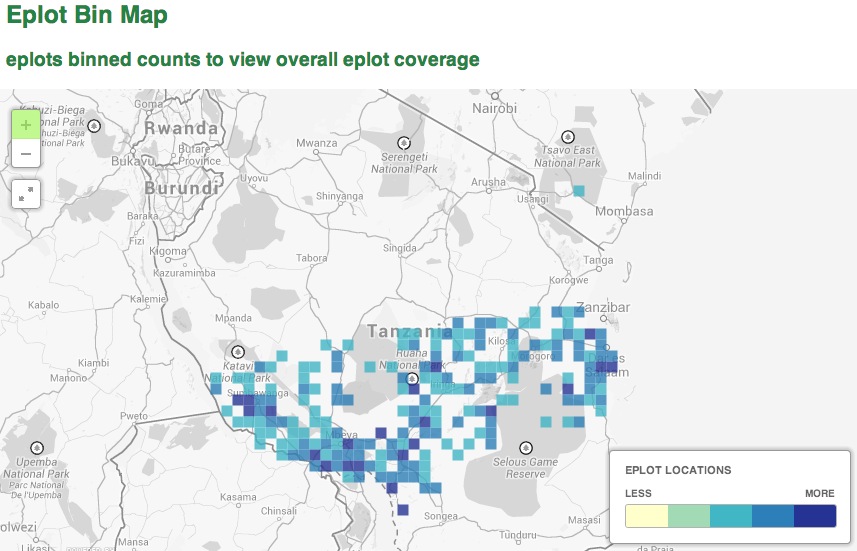Click the lone dark bin above Songea
This screenshot has width=857, height=551.
tap(403, 509)
